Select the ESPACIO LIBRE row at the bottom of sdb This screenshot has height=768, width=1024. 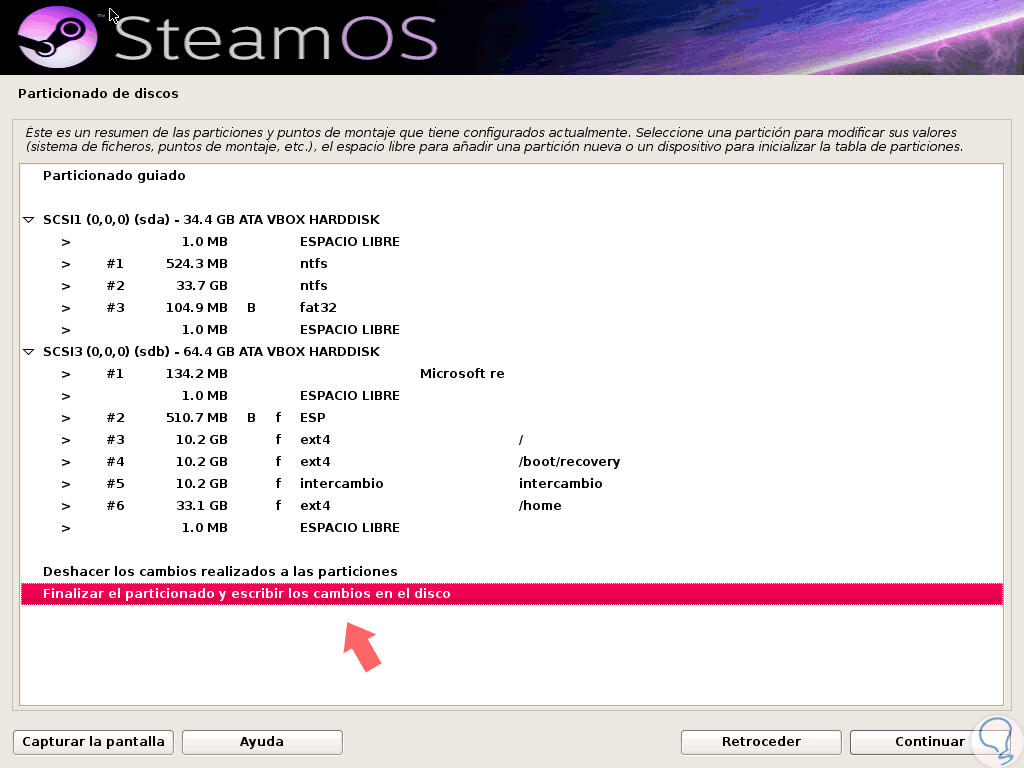(512, 528)
